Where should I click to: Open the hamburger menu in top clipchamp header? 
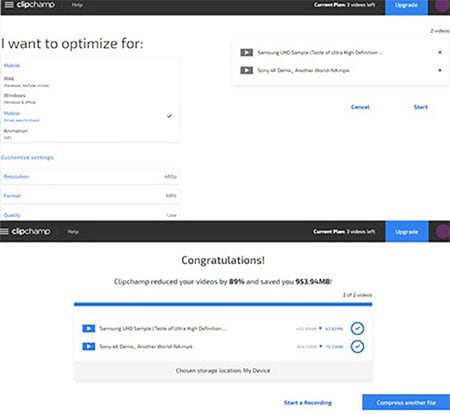coord(9,5)
